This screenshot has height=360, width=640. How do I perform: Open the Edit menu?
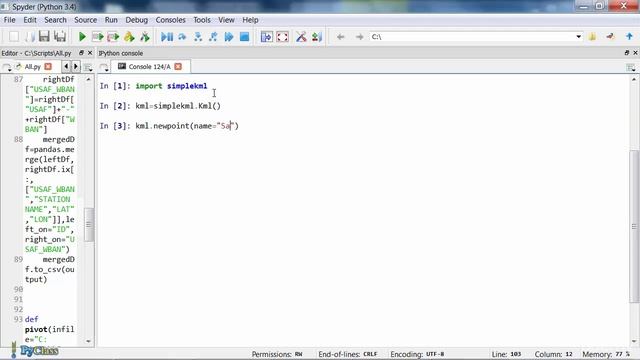coord(30,20)
